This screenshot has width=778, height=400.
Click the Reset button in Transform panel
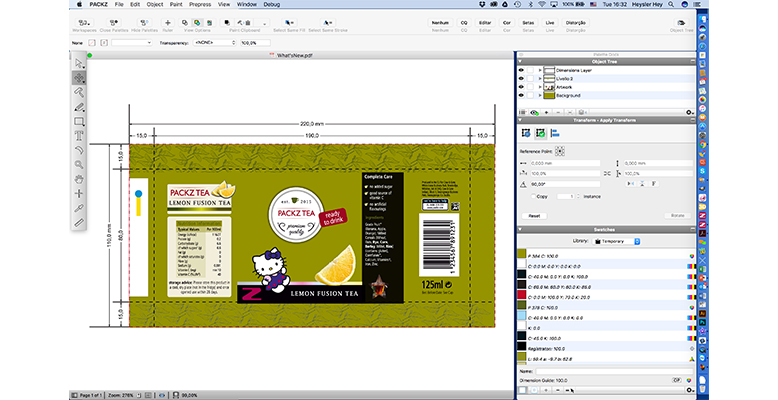[534, 216]
